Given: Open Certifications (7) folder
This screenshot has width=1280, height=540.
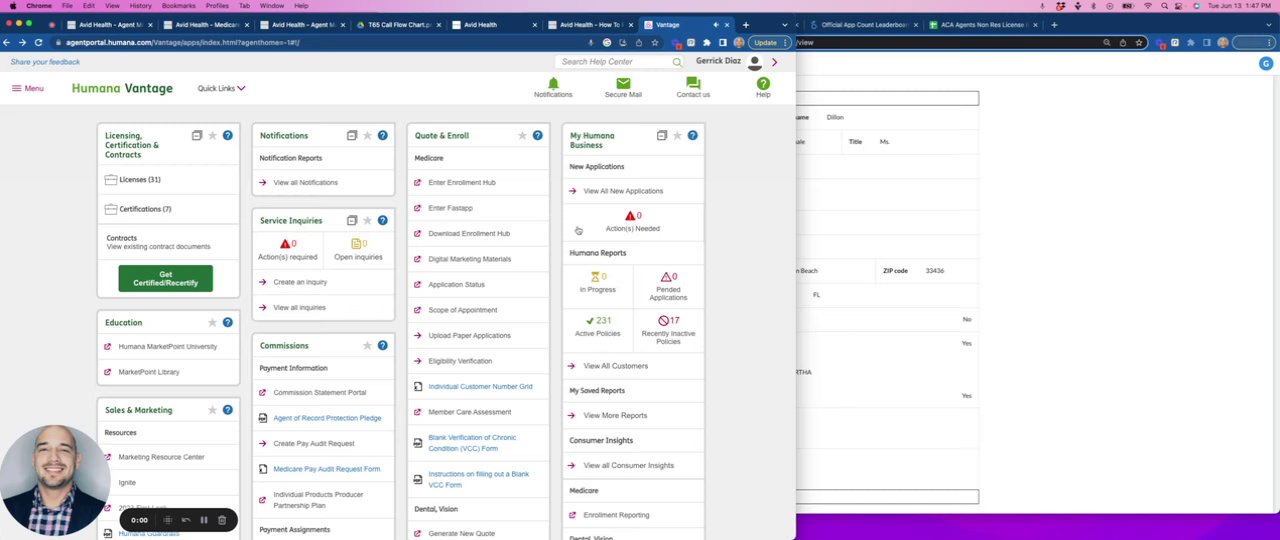Looking at the screenshot, I should pos(138,209).
